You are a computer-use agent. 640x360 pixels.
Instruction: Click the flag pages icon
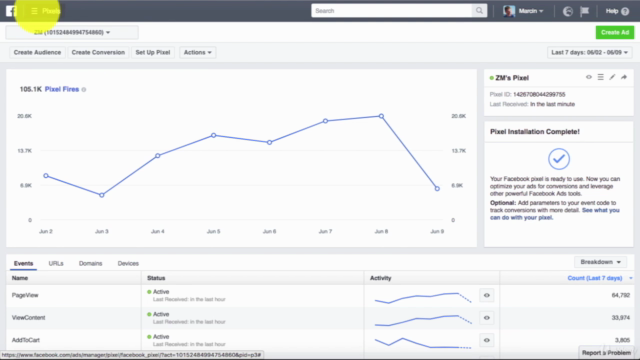[584, 11]
